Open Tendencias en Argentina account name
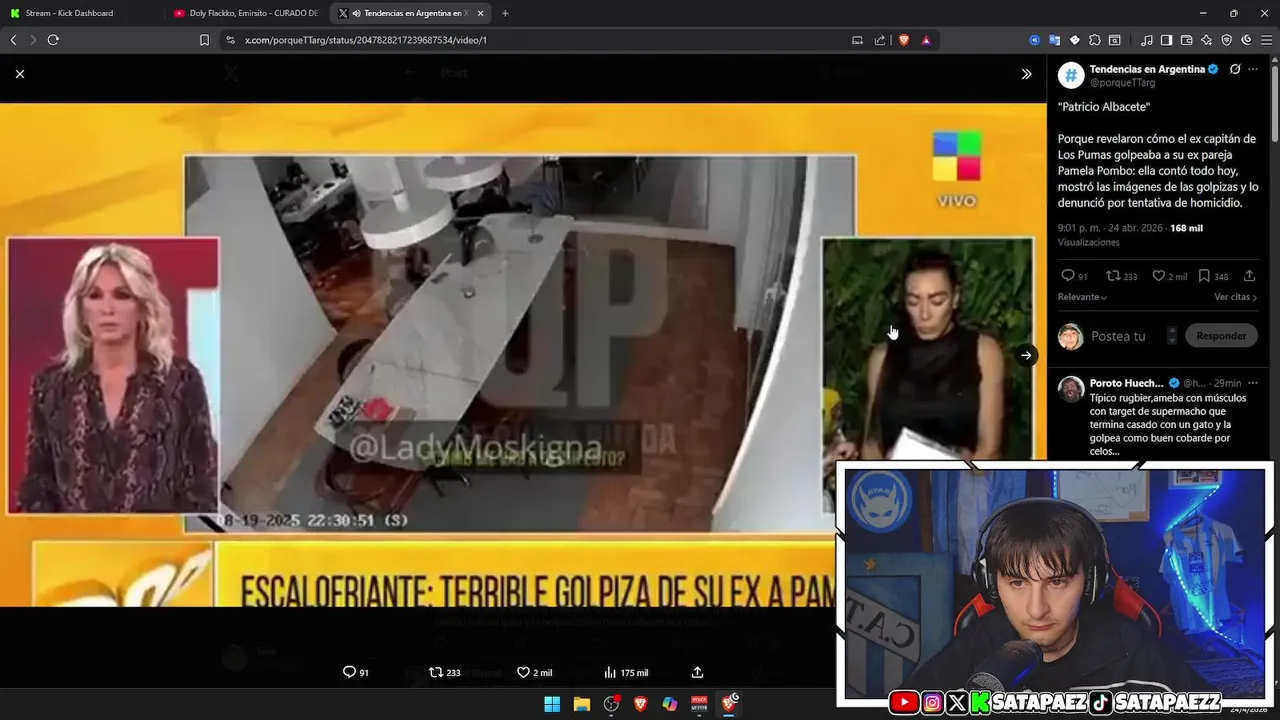The width and height of the screenshot is (1280, 720). 1147,69
